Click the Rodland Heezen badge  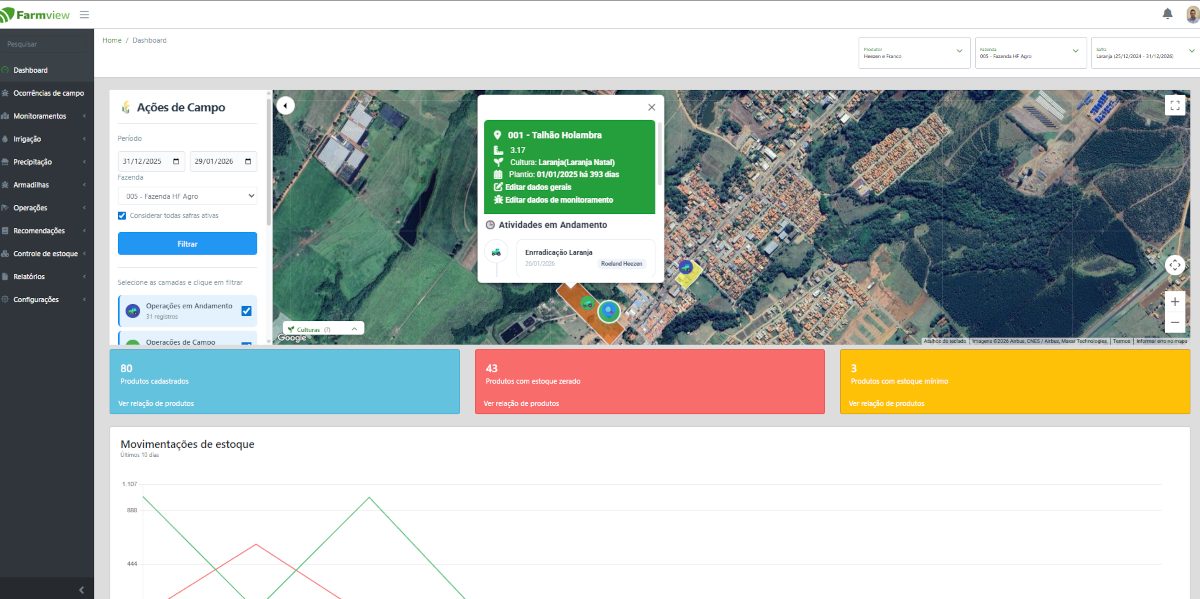point(622,263)
